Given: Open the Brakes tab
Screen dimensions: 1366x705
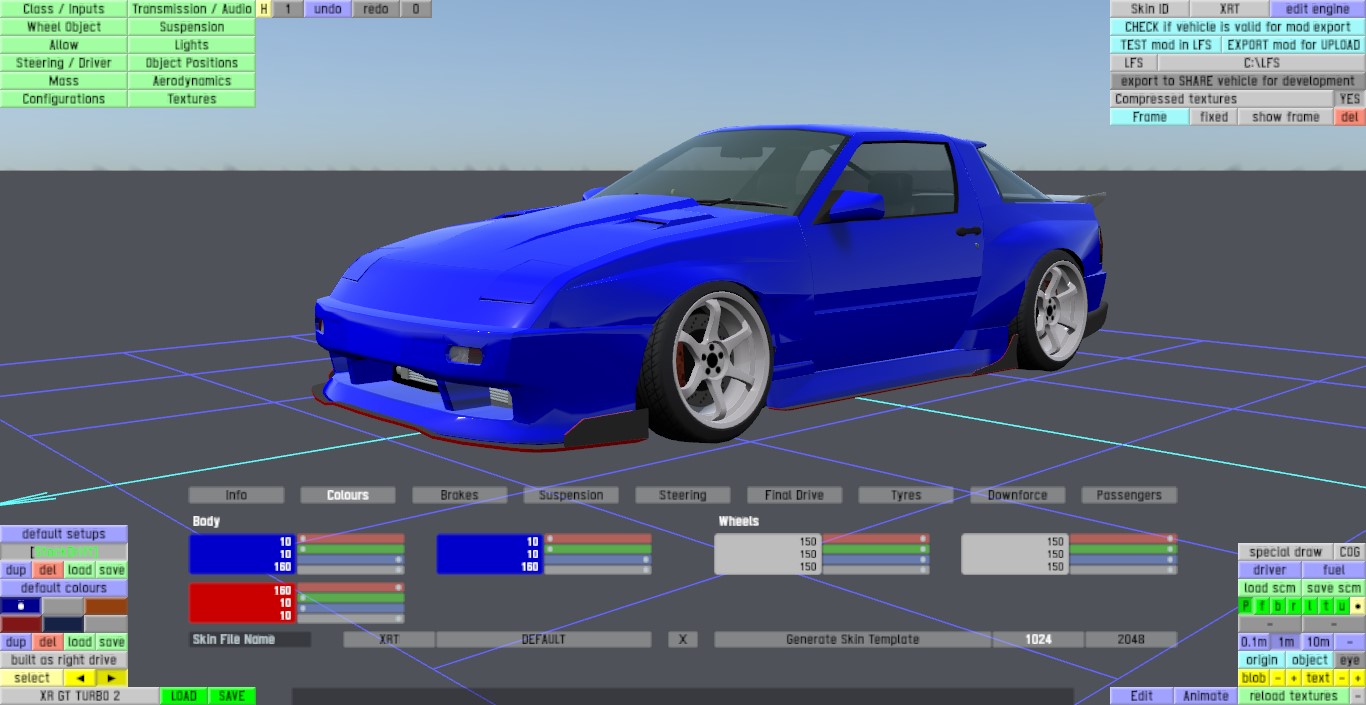Looking at the screenshot, I should (x=459, y=495).
